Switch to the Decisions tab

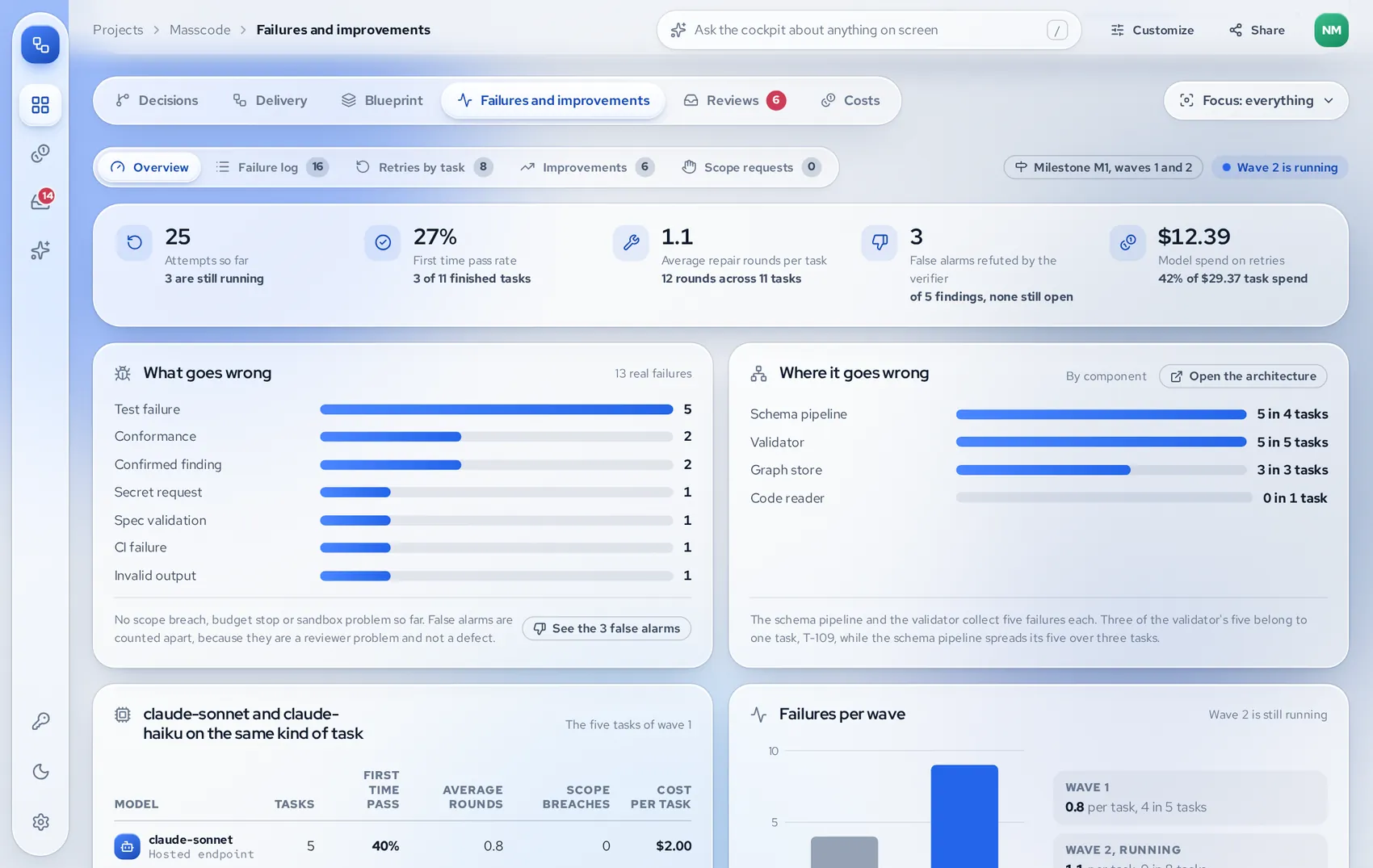pos(157,101)
